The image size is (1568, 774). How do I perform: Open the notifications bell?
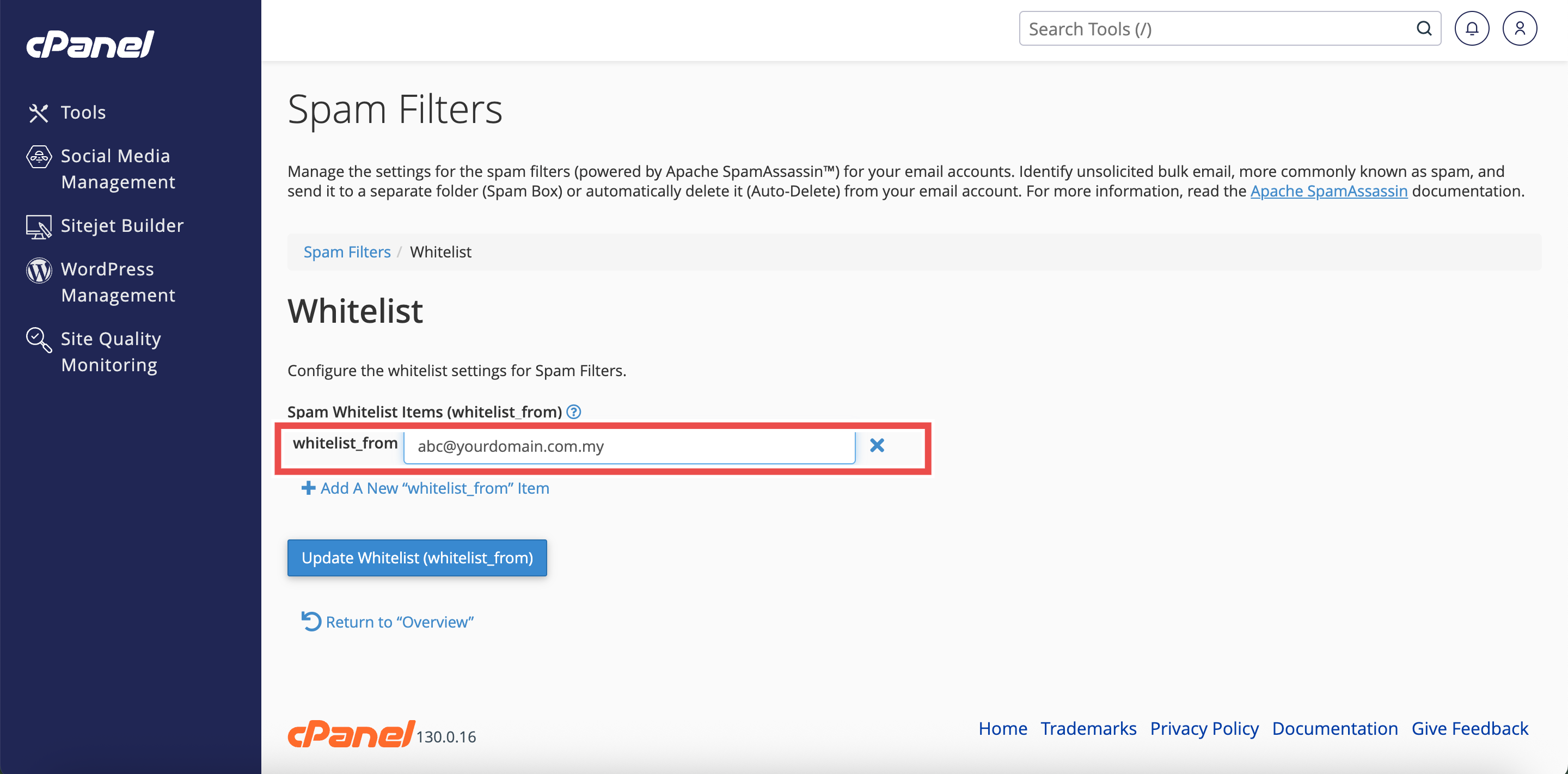(1471, 29)
